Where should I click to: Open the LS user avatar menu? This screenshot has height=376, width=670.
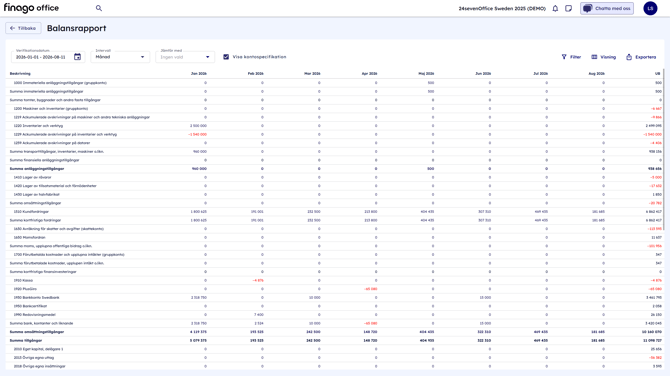650,8
